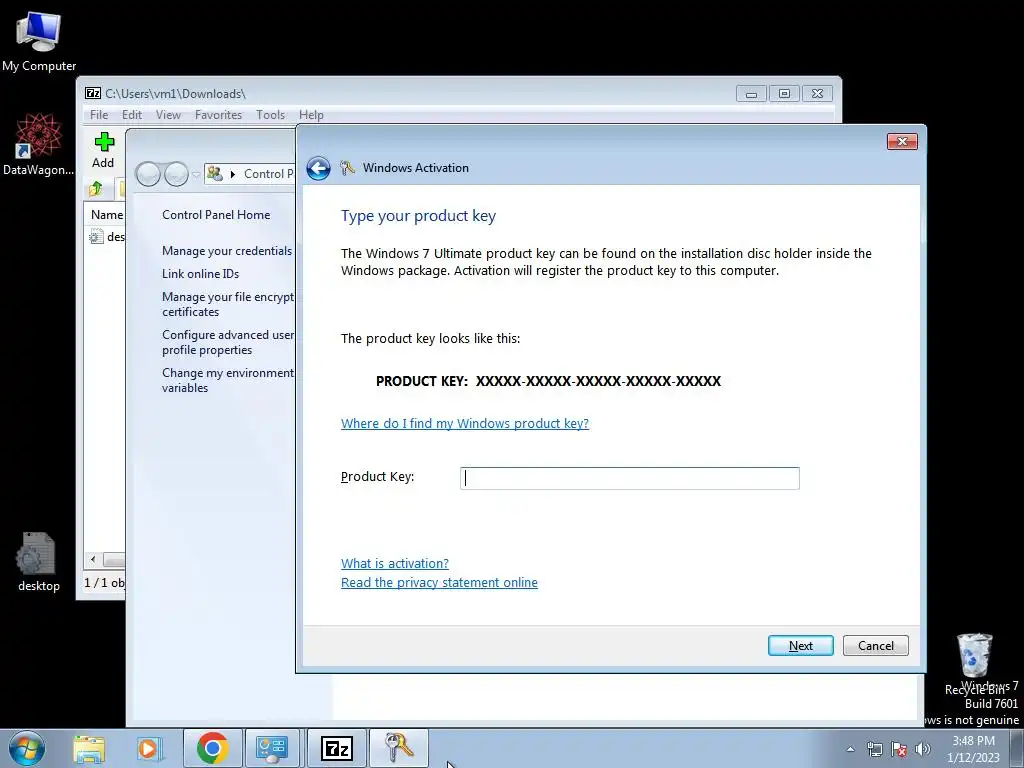Open the Edit menu in 7-Zip
Screen dimensions: 1024x768
(x=132, y=115)
